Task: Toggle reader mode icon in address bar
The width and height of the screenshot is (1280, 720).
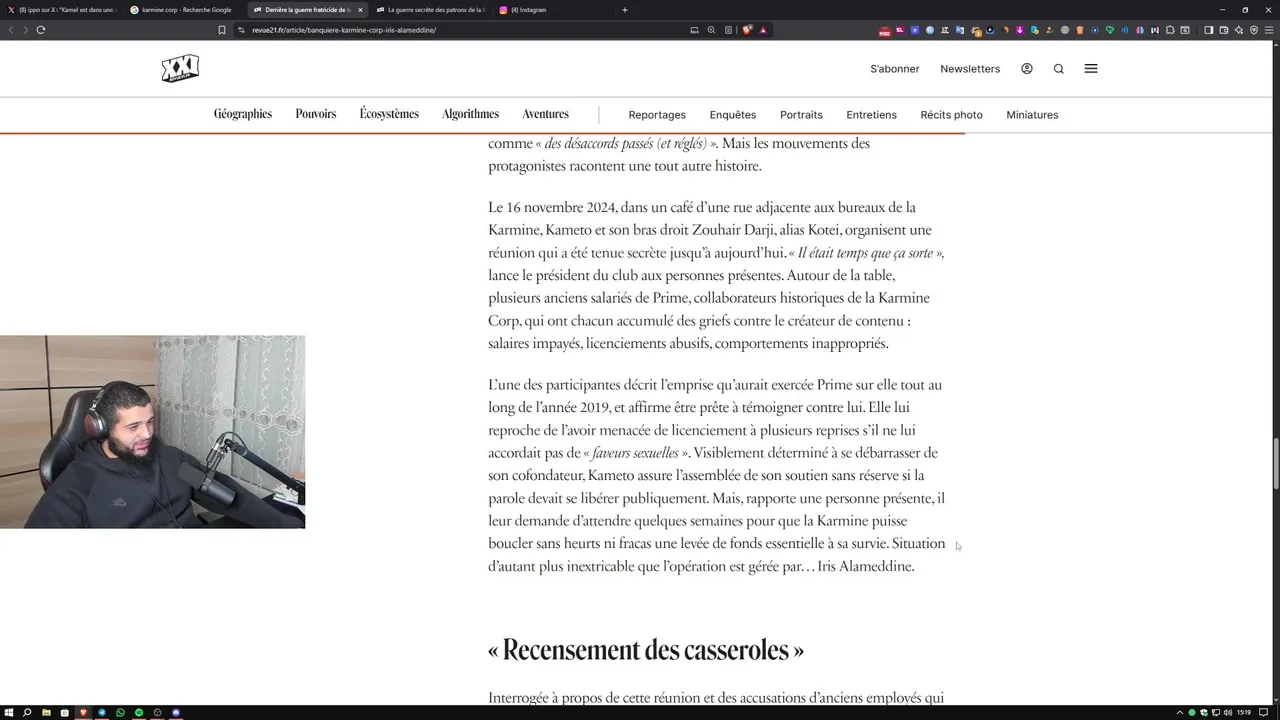Action: pos(728,30)
